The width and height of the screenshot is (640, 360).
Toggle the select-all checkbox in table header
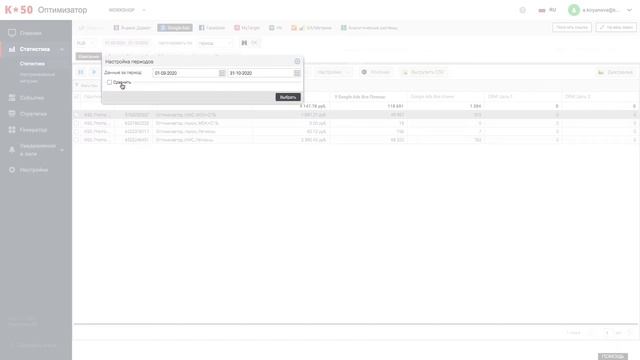click(77, 97)
